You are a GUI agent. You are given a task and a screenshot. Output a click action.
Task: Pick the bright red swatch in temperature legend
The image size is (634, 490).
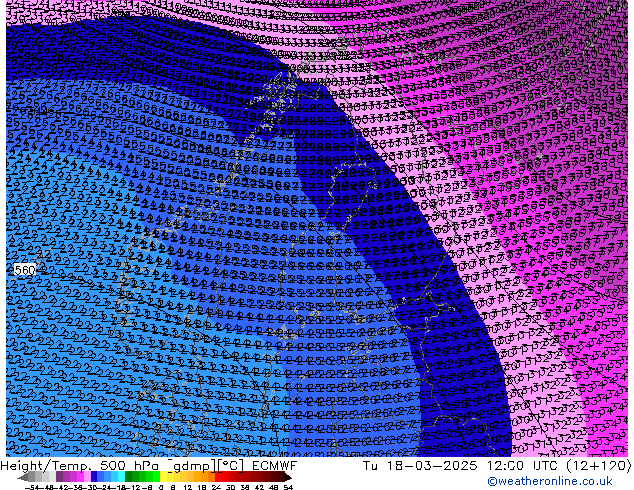click(x=218, y=476)
